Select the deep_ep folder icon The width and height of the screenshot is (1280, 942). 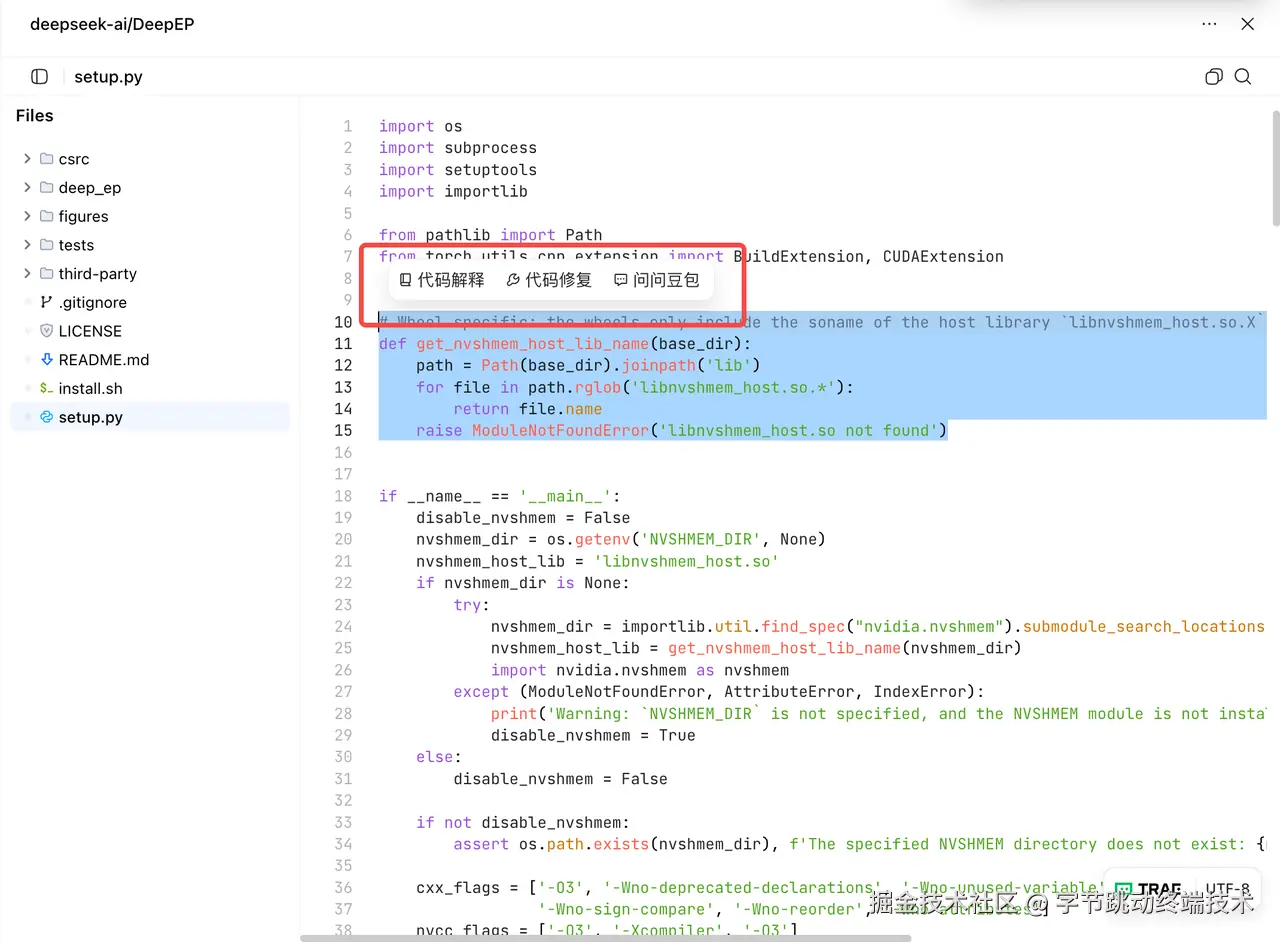(46, 188)
